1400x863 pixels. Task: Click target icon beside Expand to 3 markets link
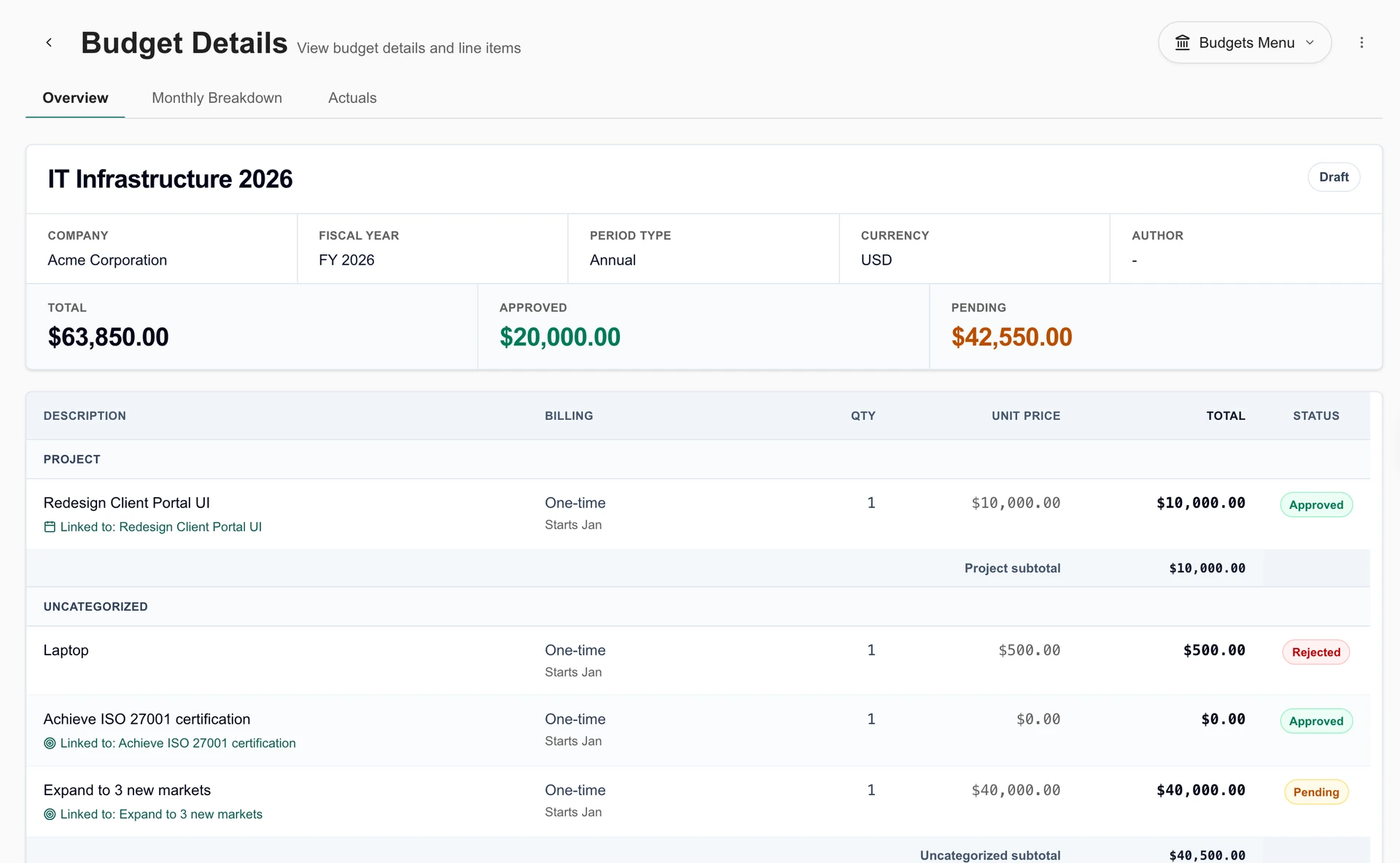coord(50,814)
